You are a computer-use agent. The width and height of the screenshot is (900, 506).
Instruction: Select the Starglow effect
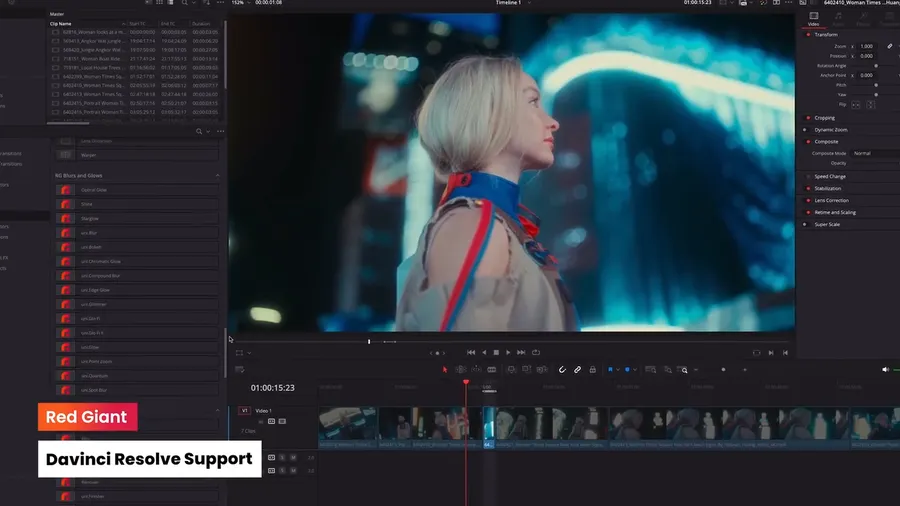[137, 219]
